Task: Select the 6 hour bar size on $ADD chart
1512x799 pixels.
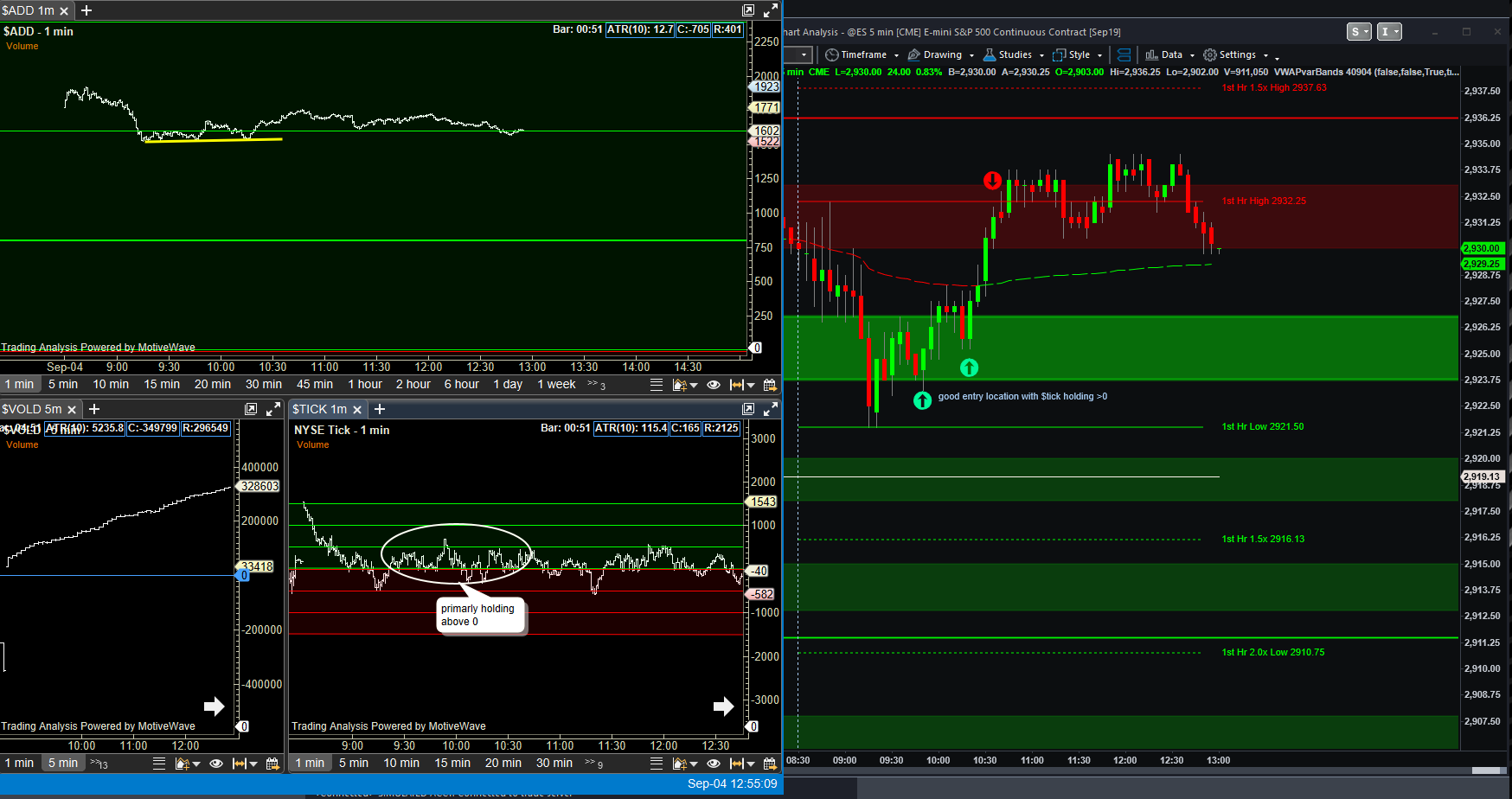Action: 462,385
